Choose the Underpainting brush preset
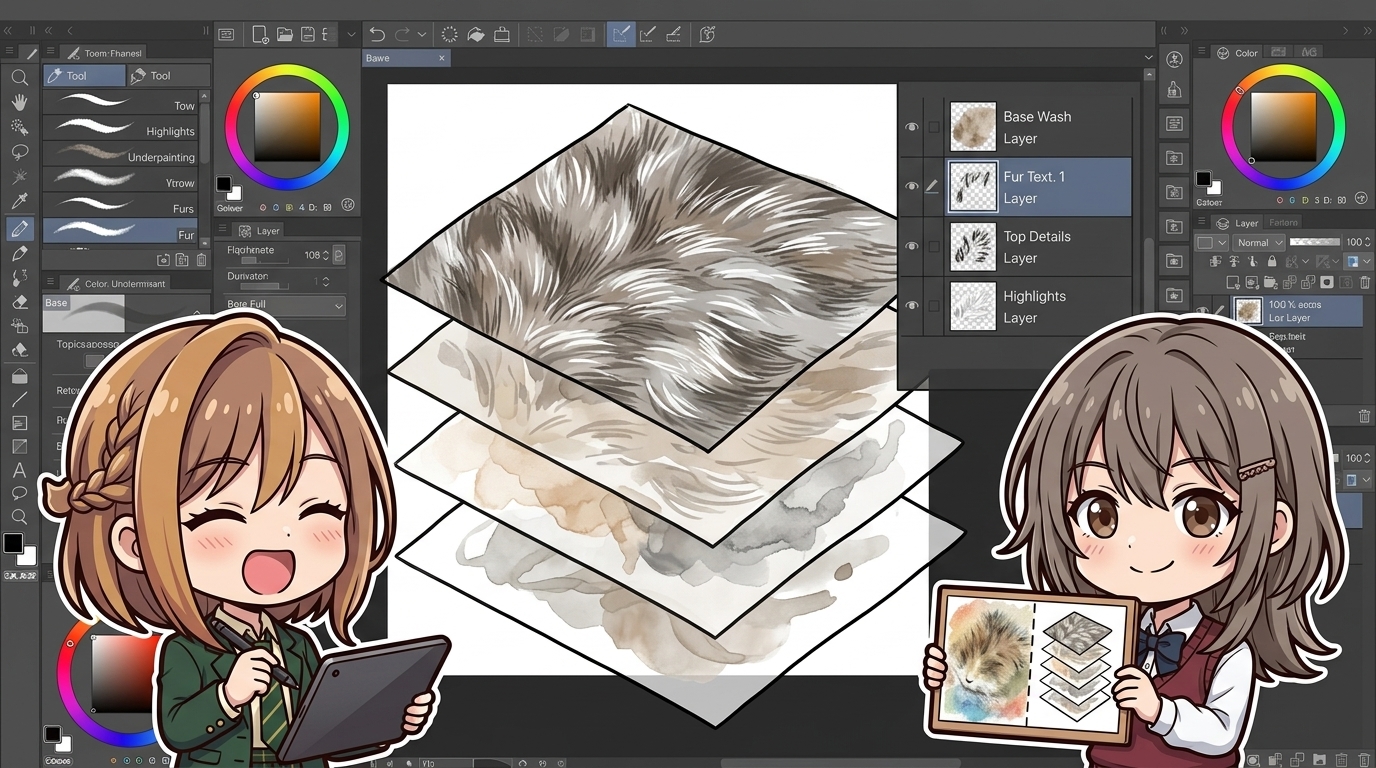1376x768 pixels. 121,156
